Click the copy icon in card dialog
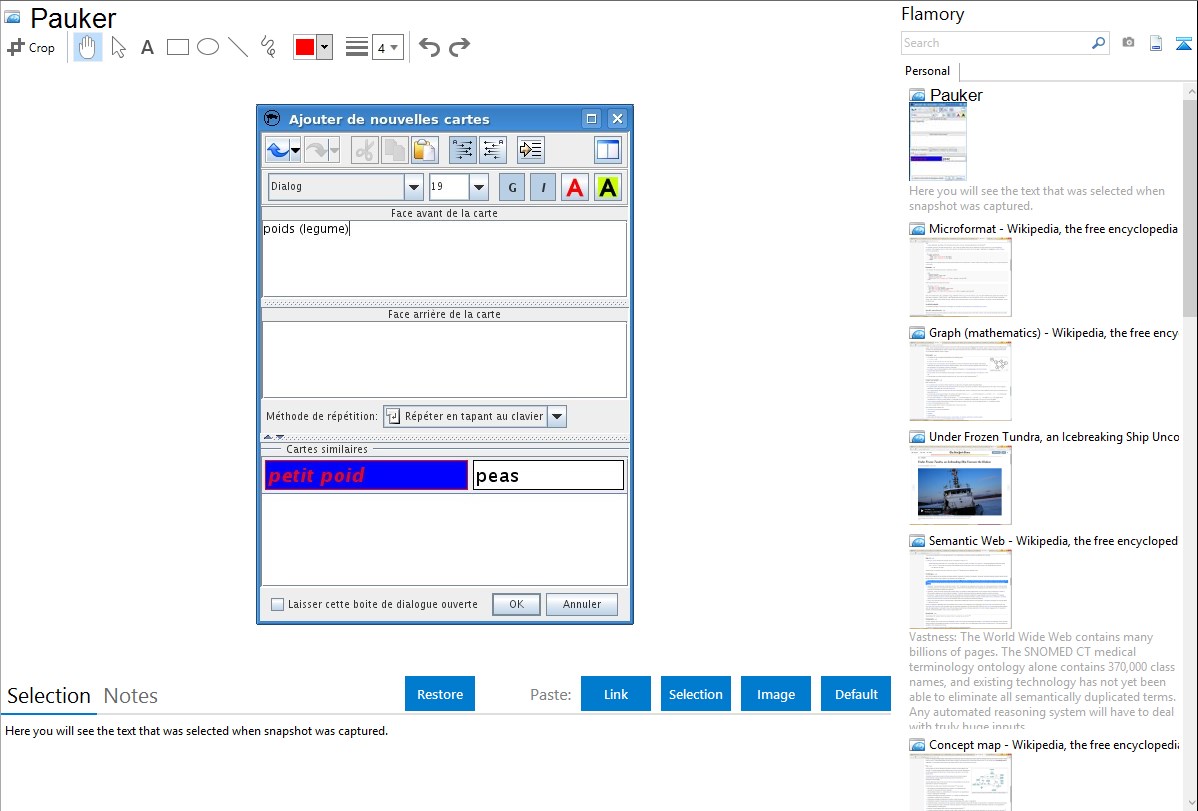The height and width of the screenshot is (811, 1198). 394,150
